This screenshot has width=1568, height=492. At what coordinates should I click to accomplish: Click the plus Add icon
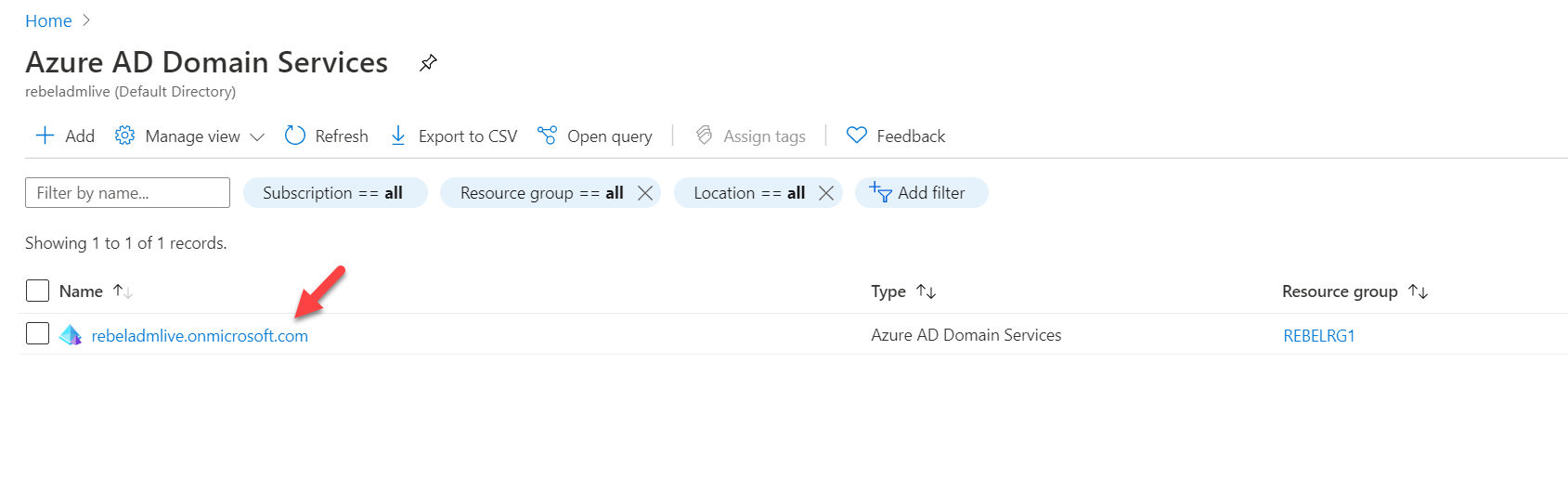coord(45,136)
